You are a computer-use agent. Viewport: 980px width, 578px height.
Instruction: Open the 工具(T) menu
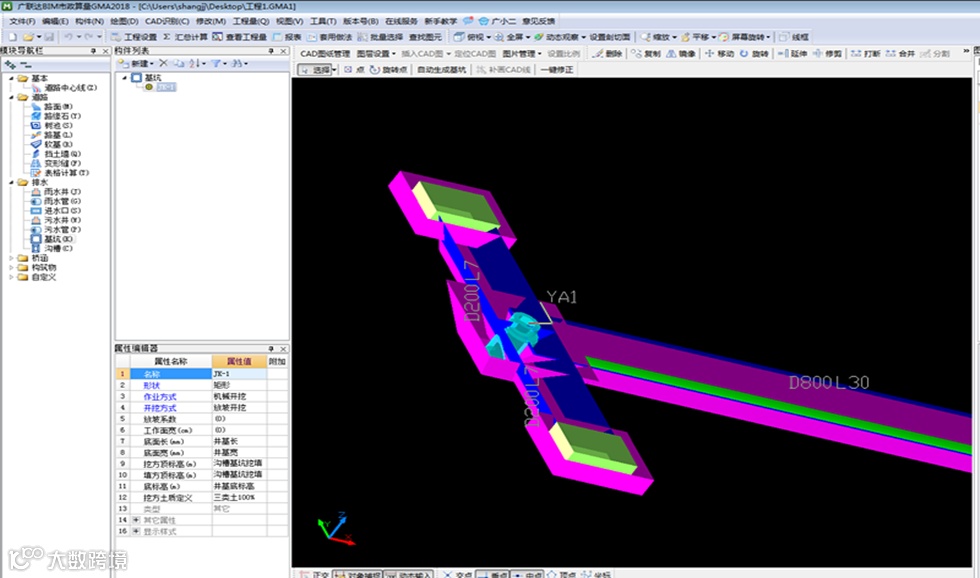click(322, 21)
